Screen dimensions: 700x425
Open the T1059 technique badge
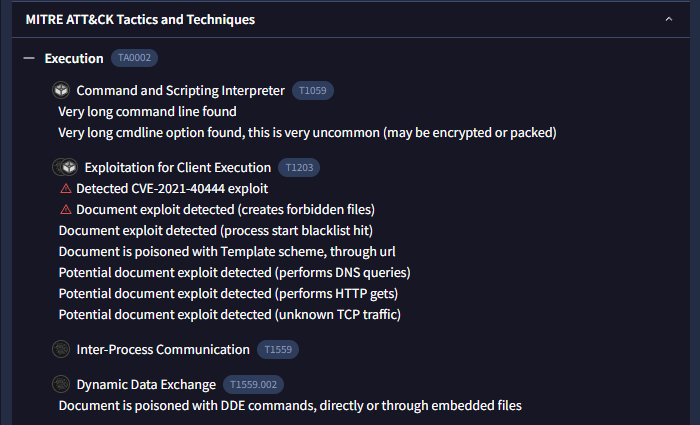pyautogui.click(x=313, y=91)
